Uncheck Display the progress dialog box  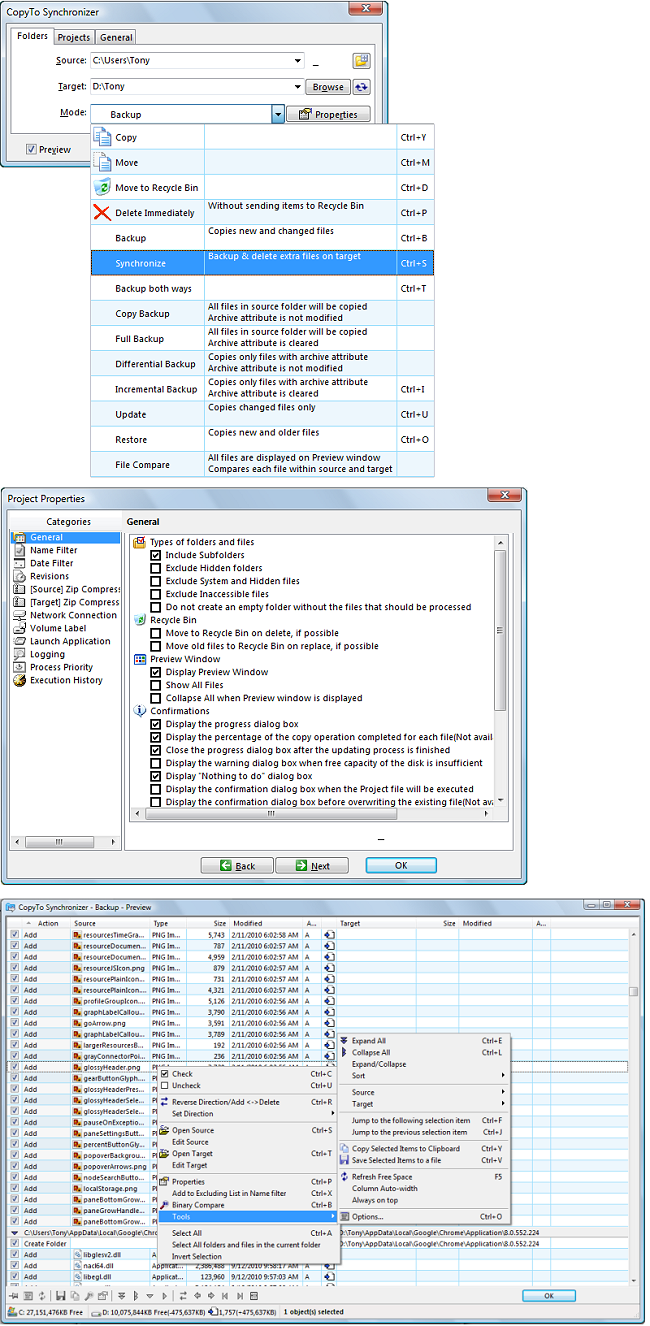click(x=155, y=724)
